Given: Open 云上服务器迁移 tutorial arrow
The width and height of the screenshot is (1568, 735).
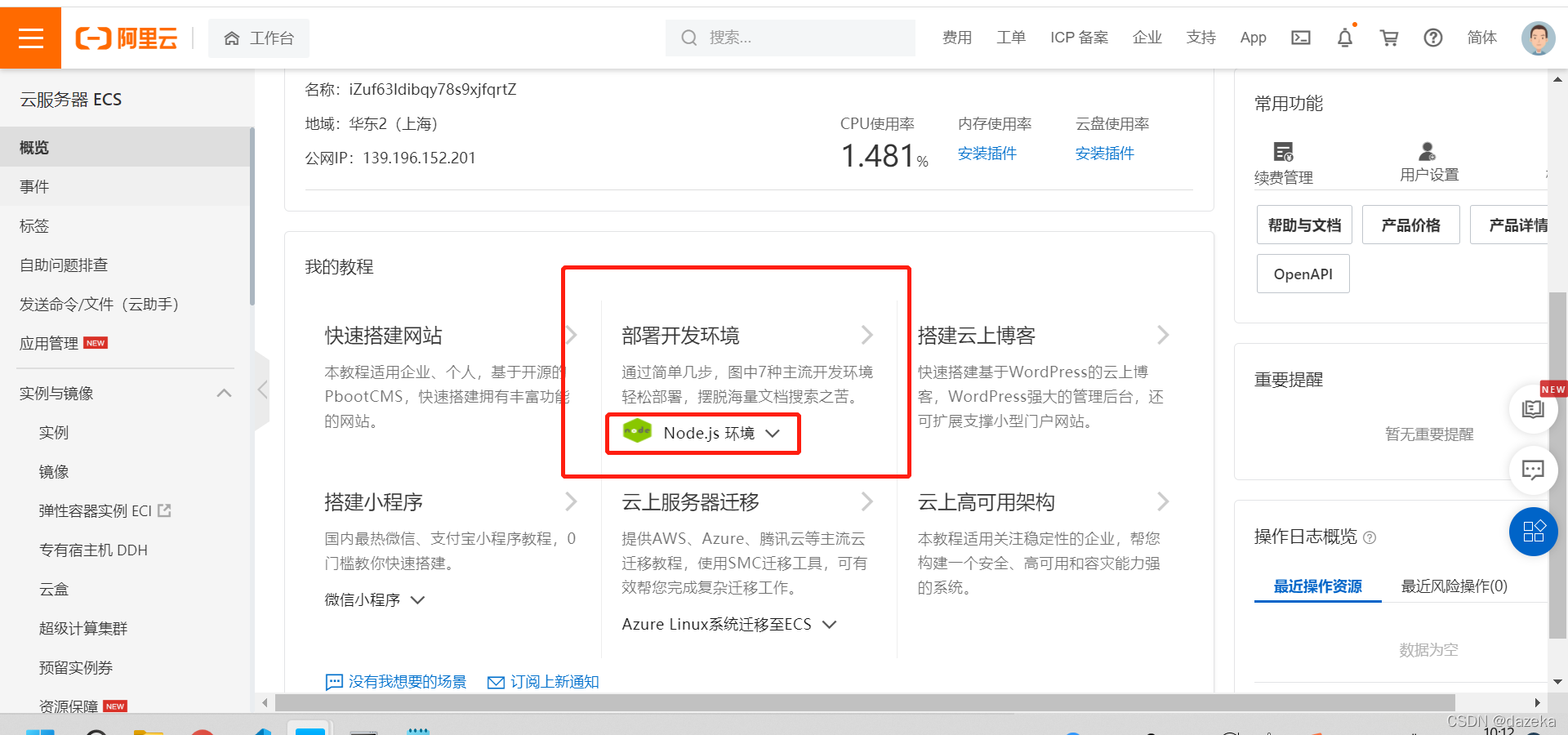Looking at the screenshot, I should point(867,501).
